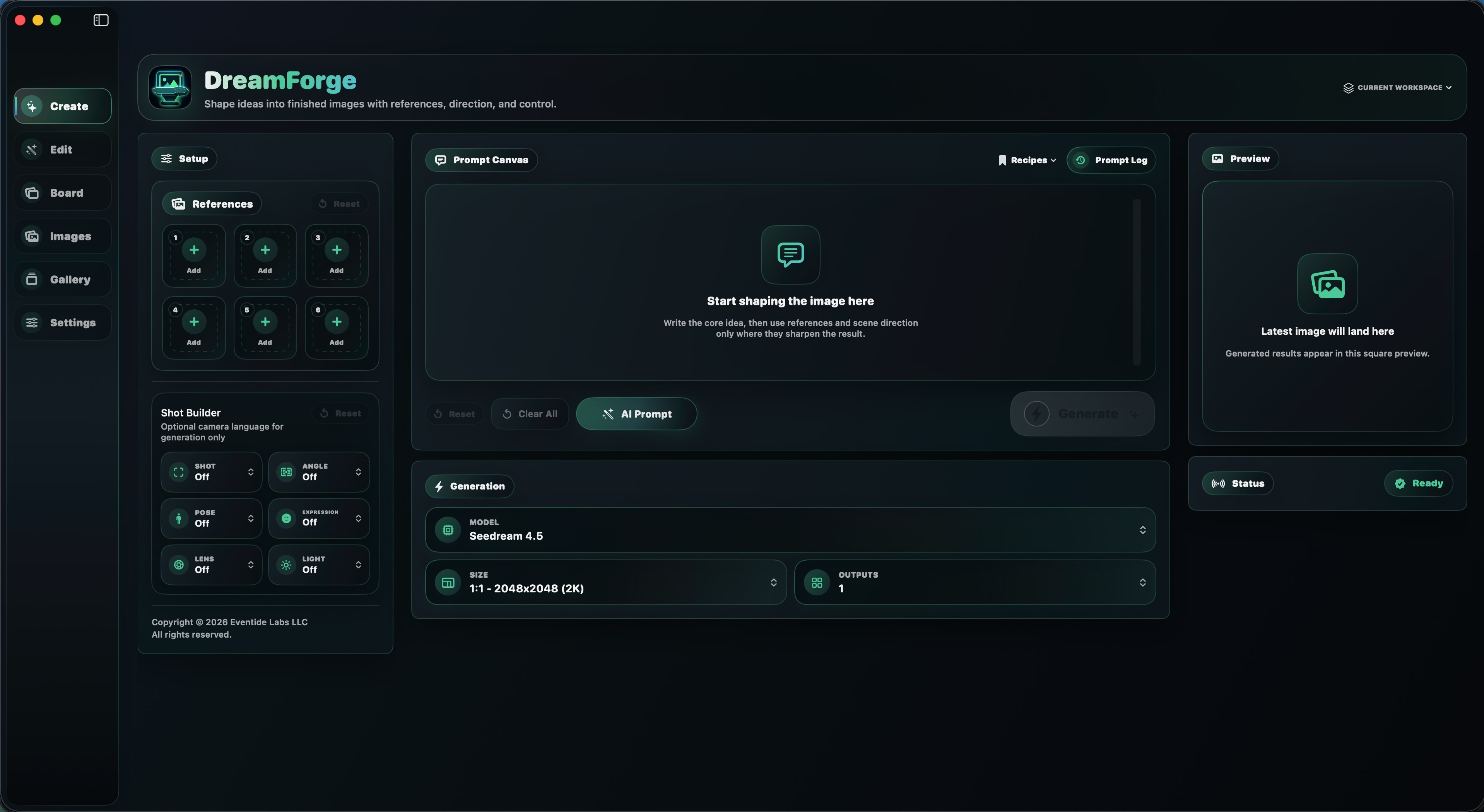The image size is (1484, 812).
Task: Click the DreamForge app logo
Action: (x=170, y=87)
